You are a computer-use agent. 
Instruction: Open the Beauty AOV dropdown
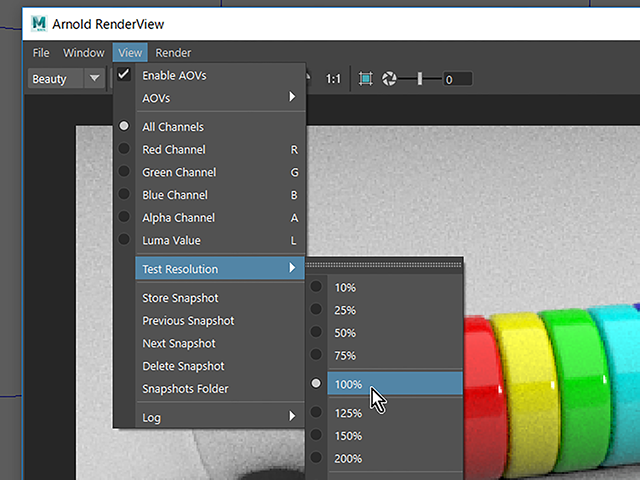(x=67, y=78)
